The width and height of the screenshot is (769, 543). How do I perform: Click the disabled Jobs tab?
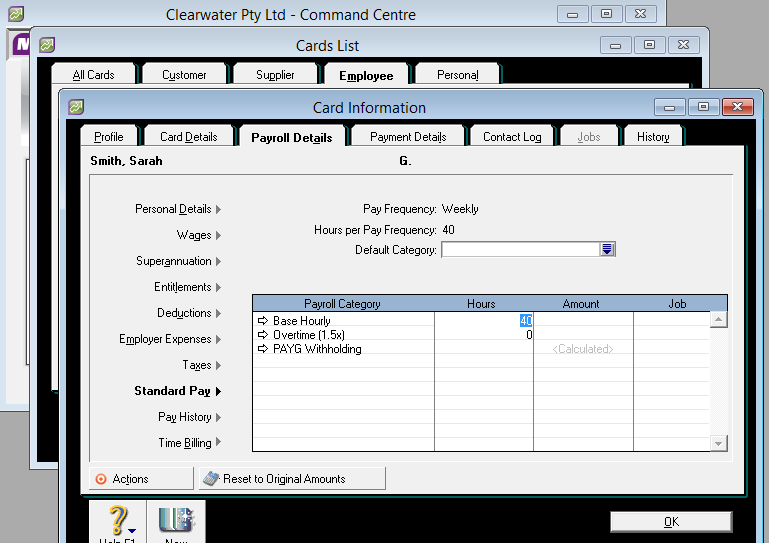click(x=589, y=137)
